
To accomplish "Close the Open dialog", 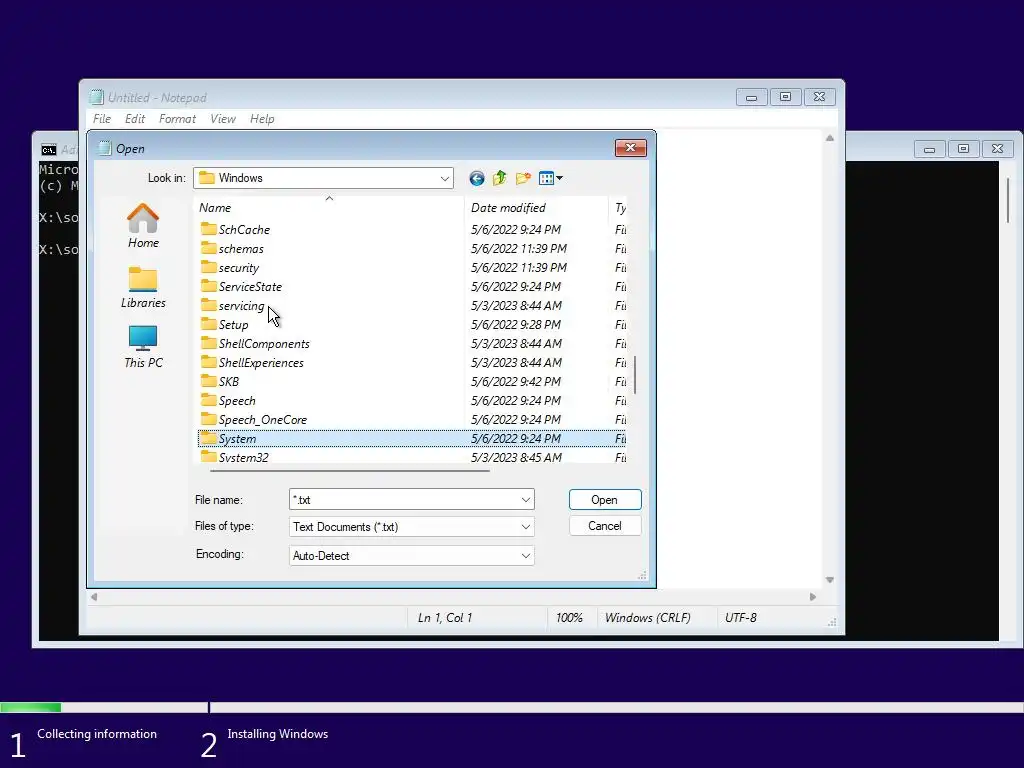I will tap(630, 148).
